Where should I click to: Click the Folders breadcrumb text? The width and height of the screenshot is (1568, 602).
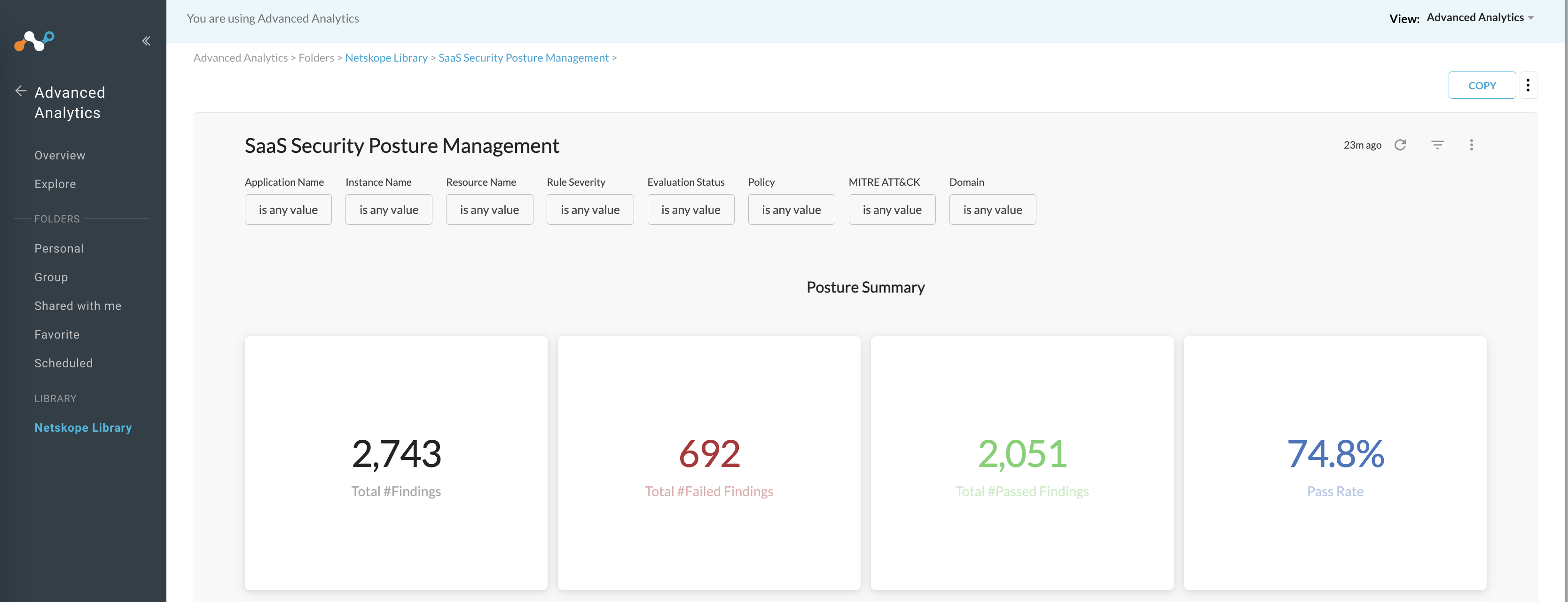(316, 58)
